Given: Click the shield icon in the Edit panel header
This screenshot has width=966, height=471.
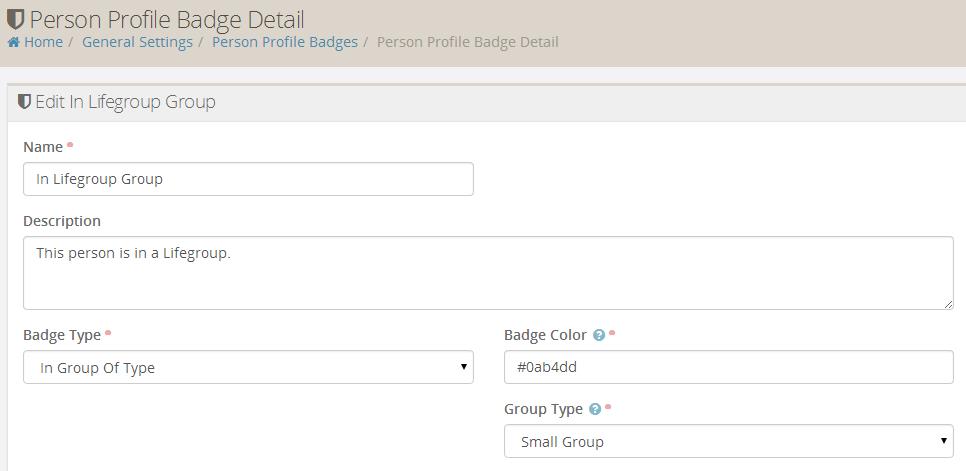Looking at the screenshot, I should click(x=24, y=102).
